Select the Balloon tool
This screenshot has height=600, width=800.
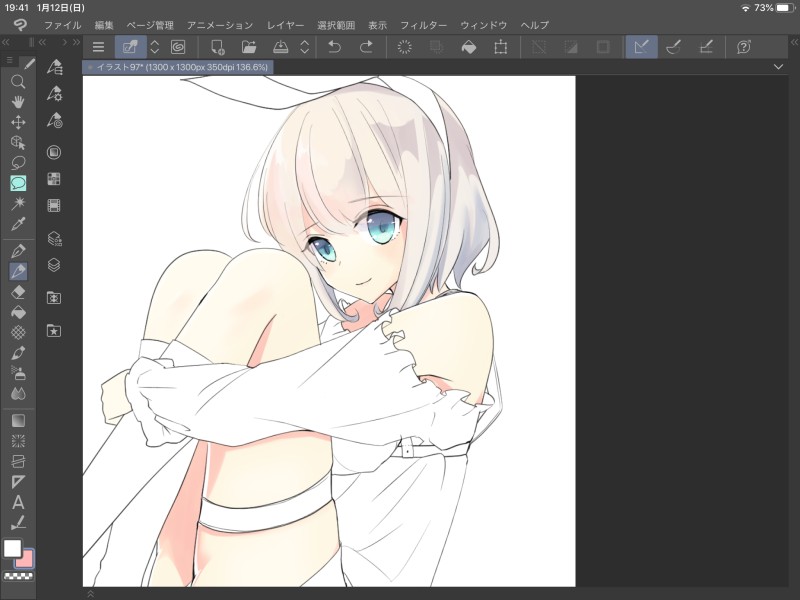click(x=18, y=183)
